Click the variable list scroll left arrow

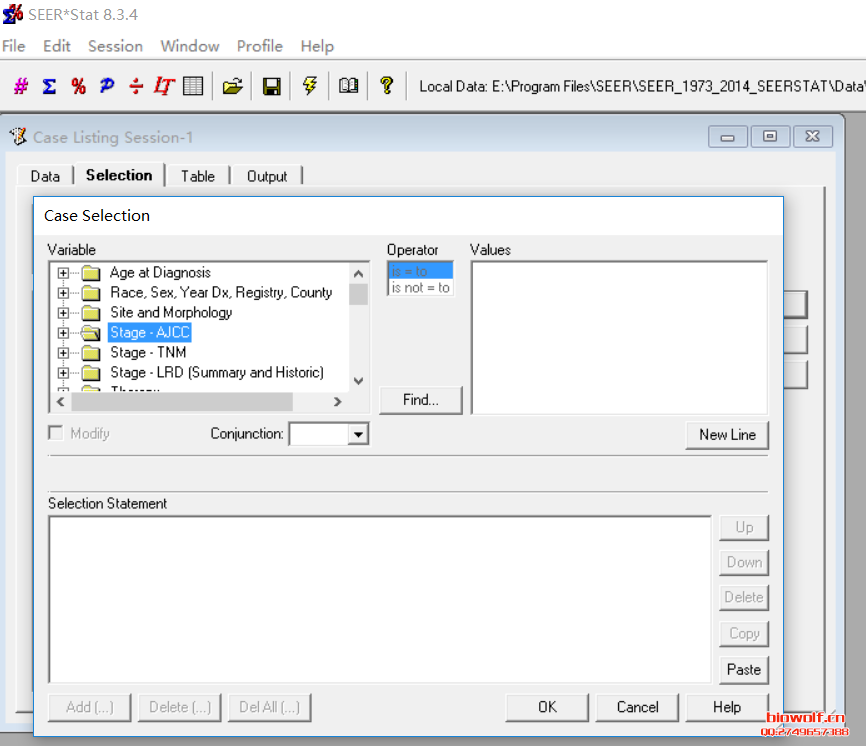point(61,402)
